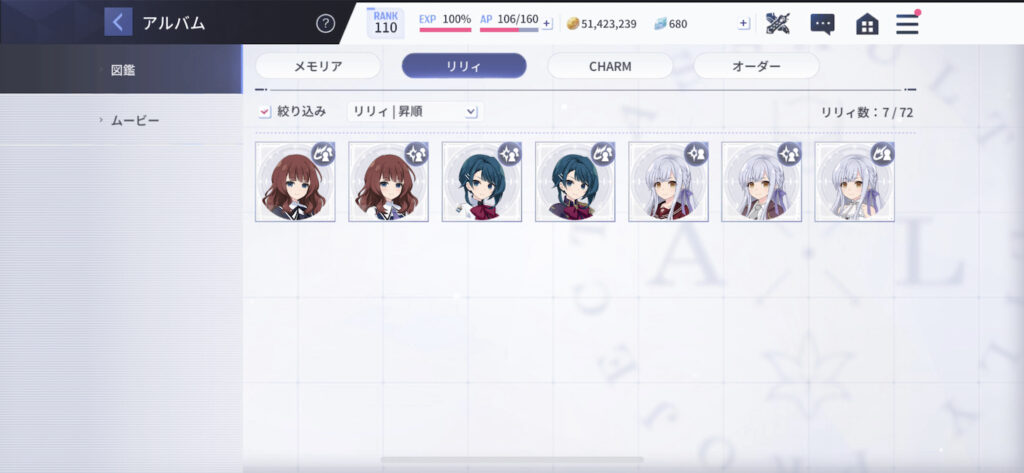Go to the home building icon
The height and width of the screenshot is (473, 1024).
tap(867, 24)
